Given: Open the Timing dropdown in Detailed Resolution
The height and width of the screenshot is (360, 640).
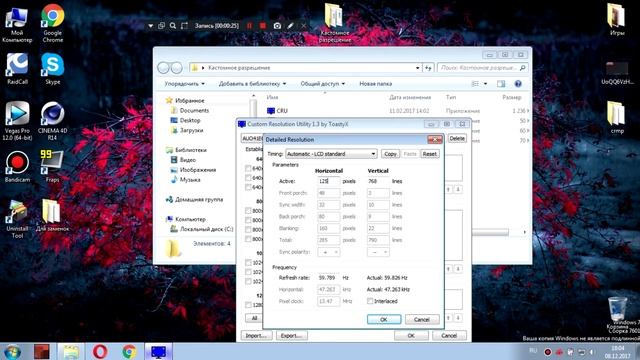Looking at the screenshot, I should point(331,154).
